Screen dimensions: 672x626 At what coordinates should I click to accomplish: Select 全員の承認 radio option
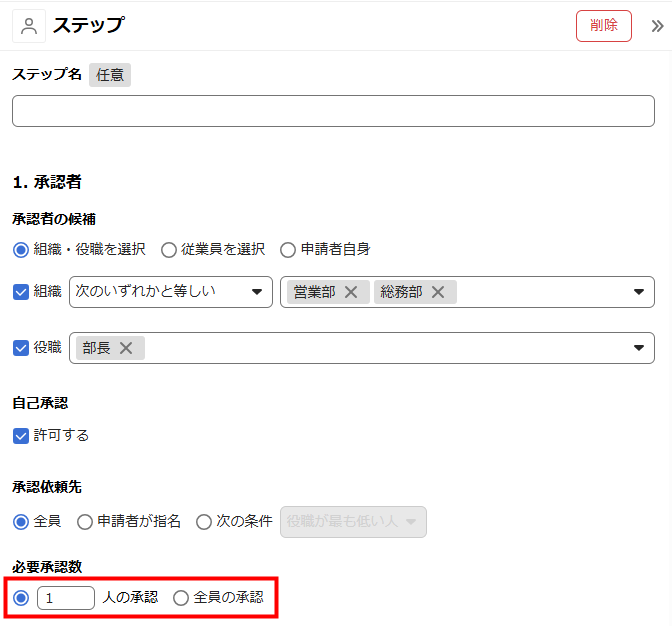[181, 598]
